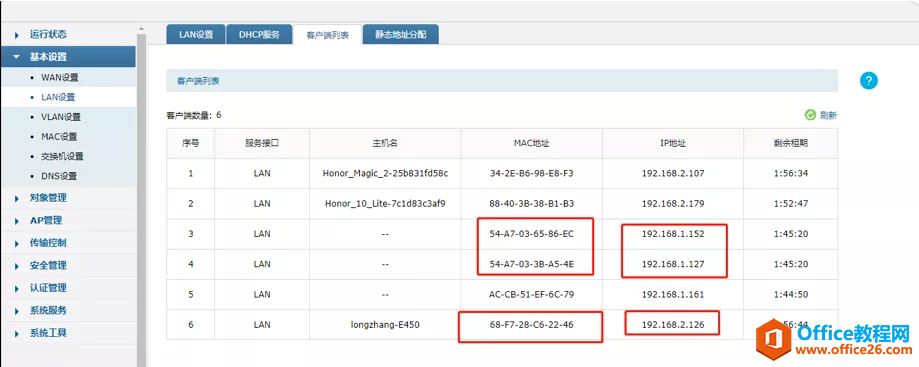919x367 pixels.
Task: Click MAC address 54-A7-03-65-86-EC
Action: point(532,234)
